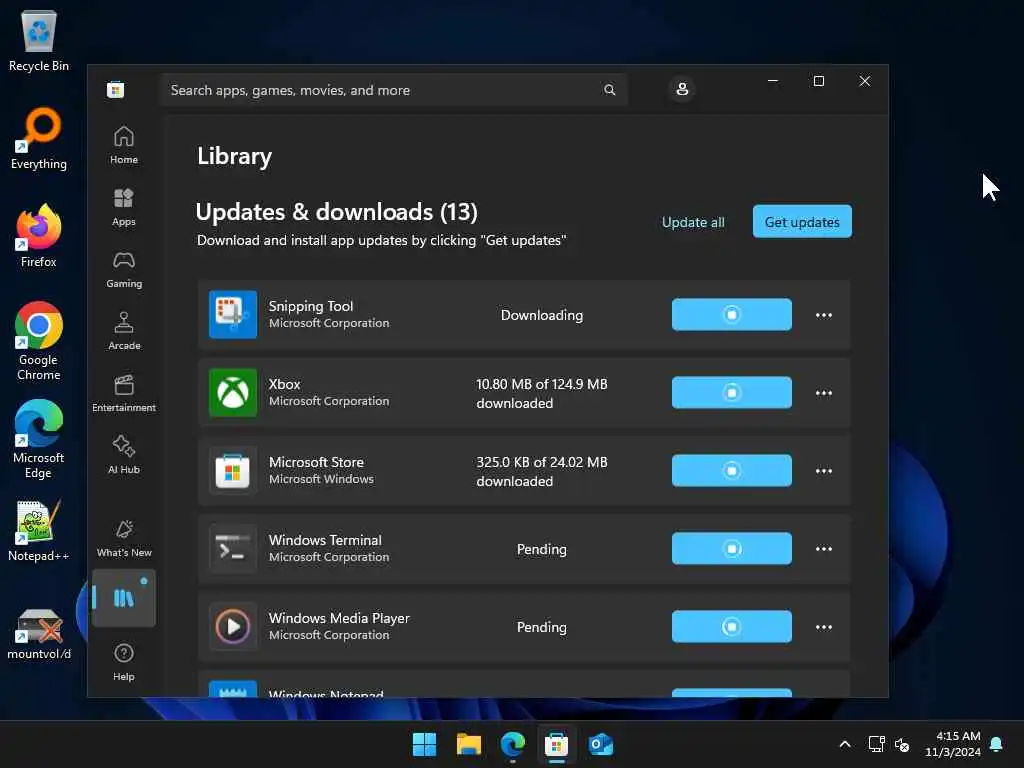Open more options for Windows Terminal
The height and width of the screenshot is (768, 1024).
click(x=824, y=549)
